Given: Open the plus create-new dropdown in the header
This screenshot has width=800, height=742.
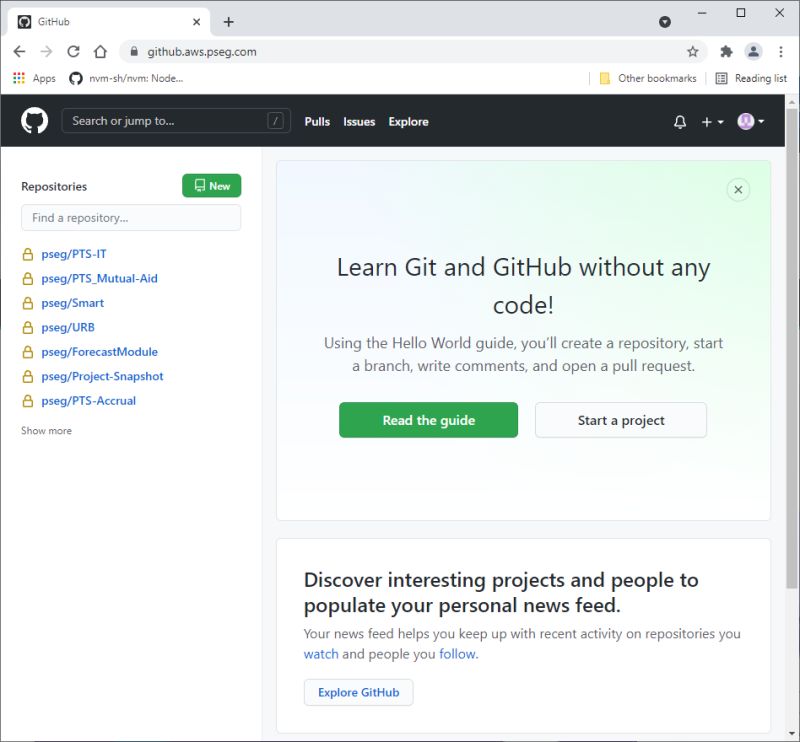Looking at the screenshot, I should click(x=711, y=121).
